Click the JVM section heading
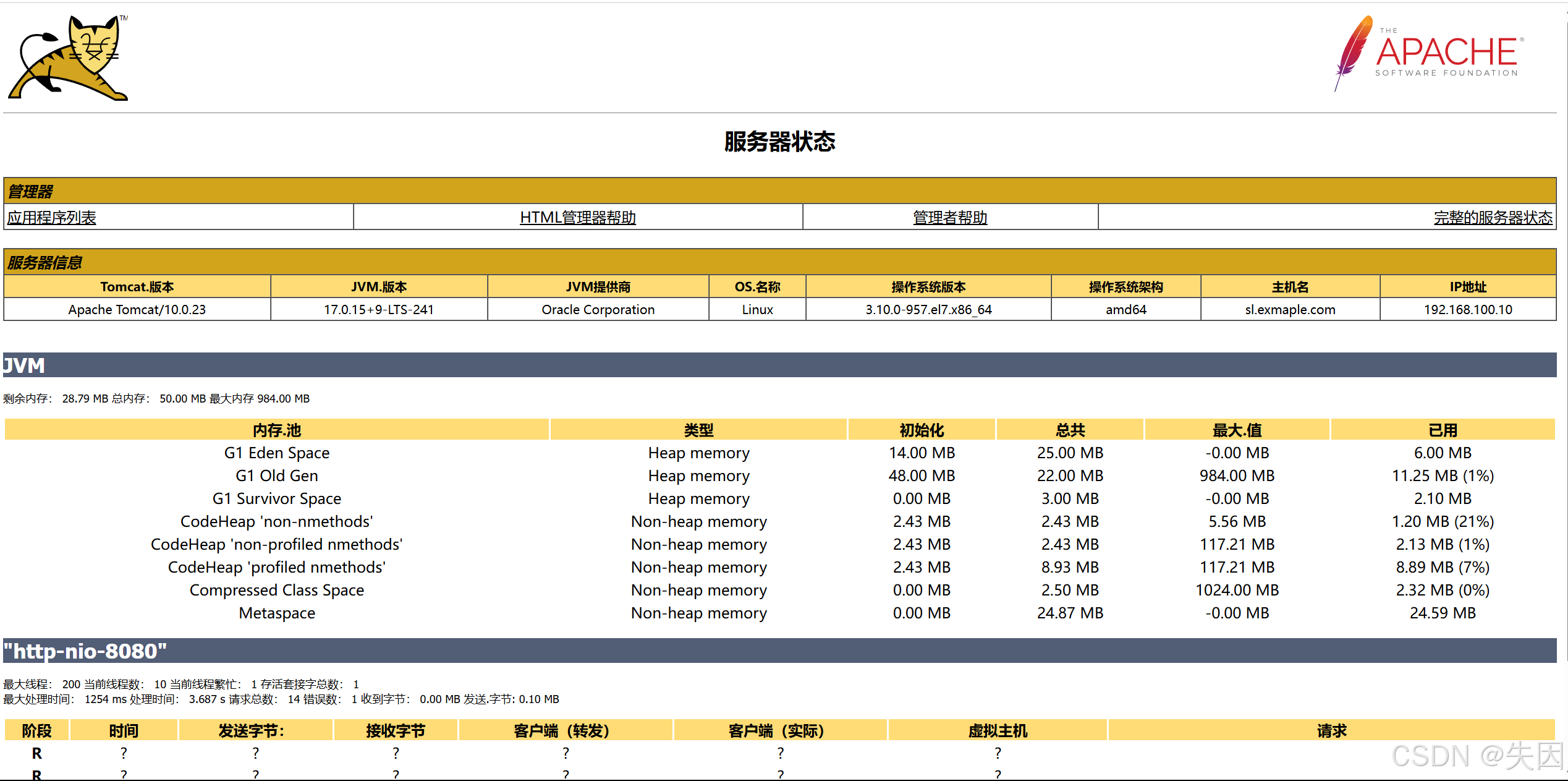 click(x=779, y=365)
